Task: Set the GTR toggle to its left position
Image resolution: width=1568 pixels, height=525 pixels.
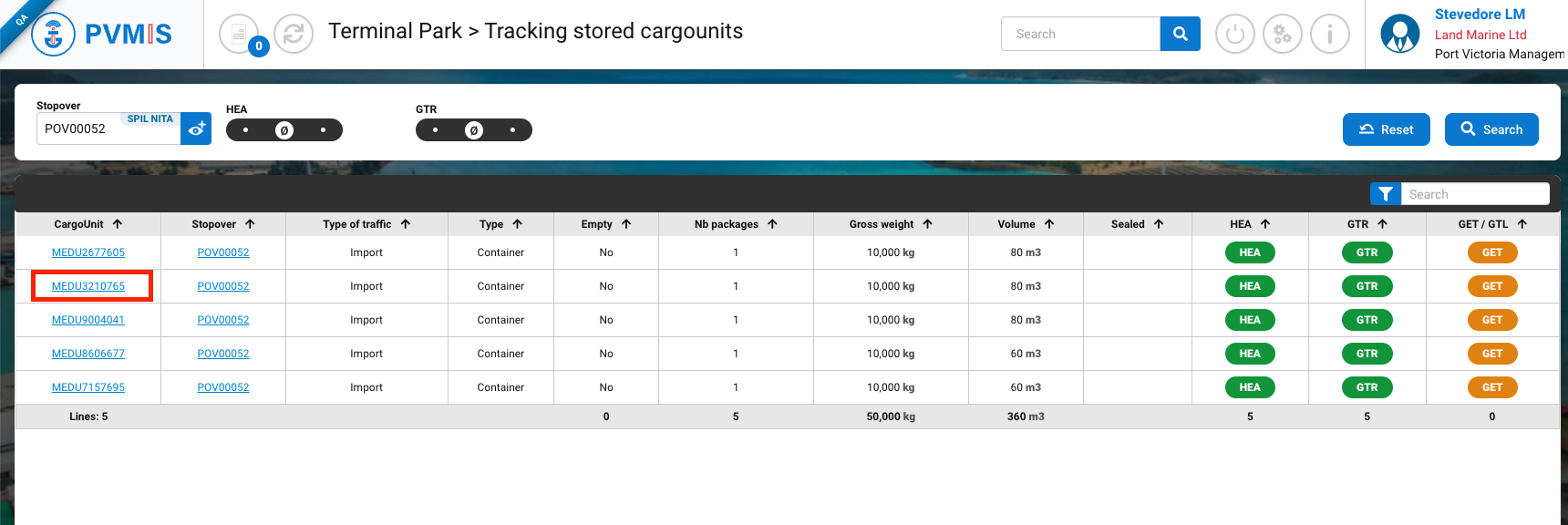Action: coord(435,130)
